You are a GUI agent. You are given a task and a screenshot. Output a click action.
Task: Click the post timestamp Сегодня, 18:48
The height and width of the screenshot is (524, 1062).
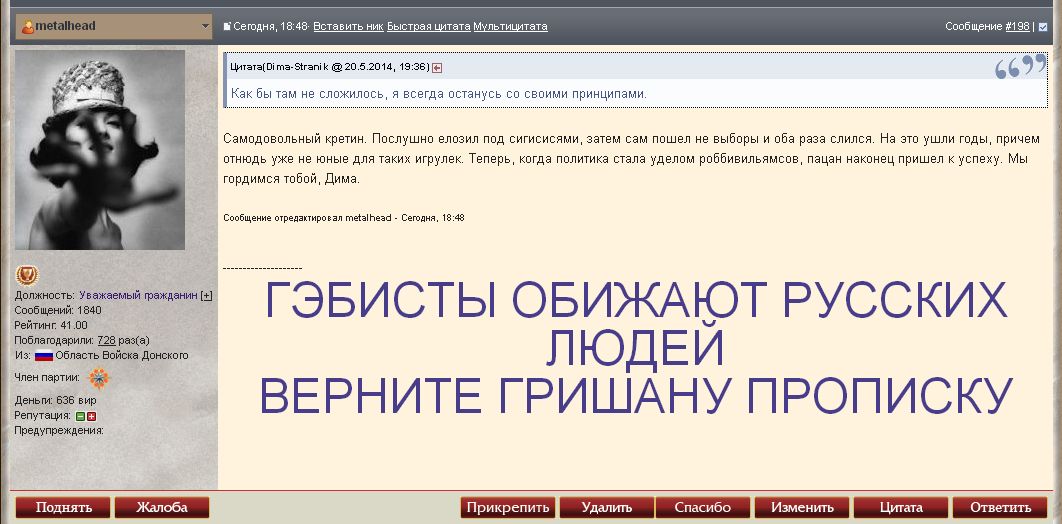coord(271,26)
